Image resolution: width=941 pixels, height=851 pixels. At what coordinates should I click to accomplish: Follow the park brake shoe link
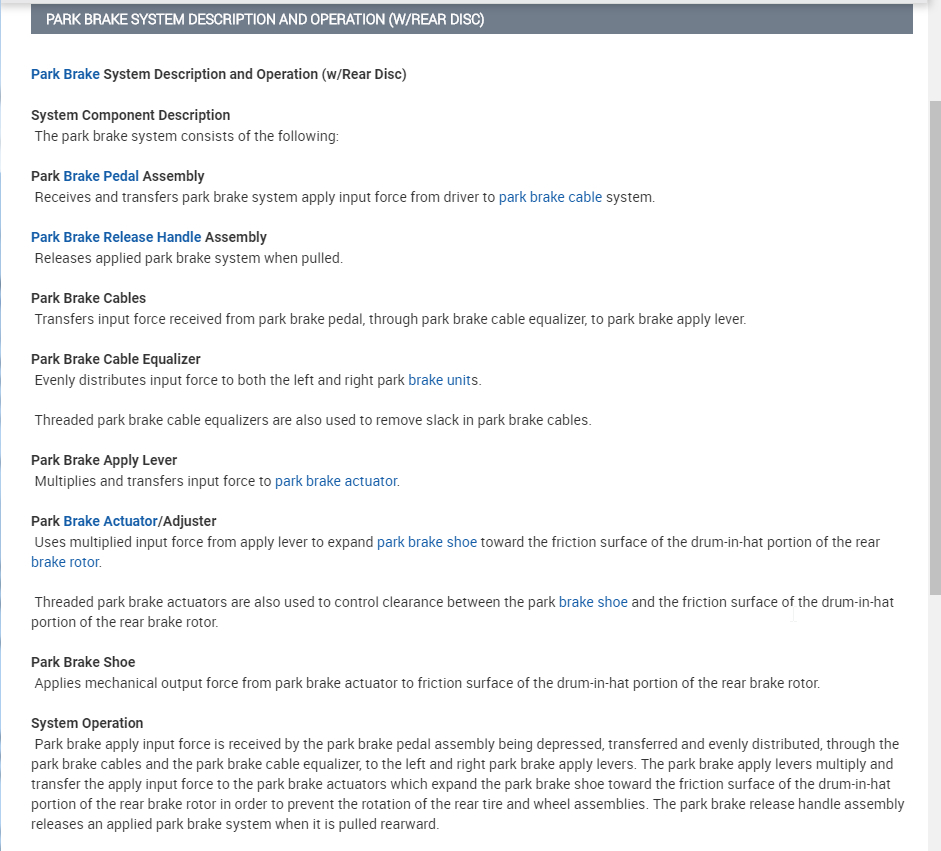coord(427,542)
